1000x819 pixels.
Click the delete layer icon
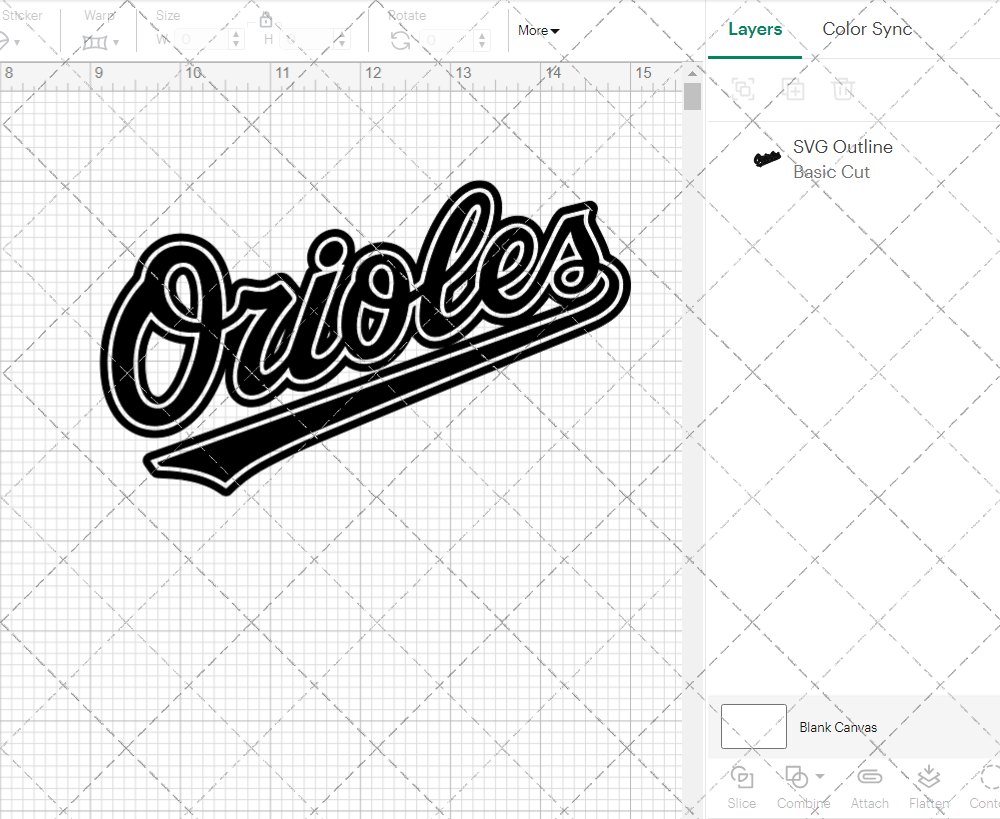tap(843, 89)
